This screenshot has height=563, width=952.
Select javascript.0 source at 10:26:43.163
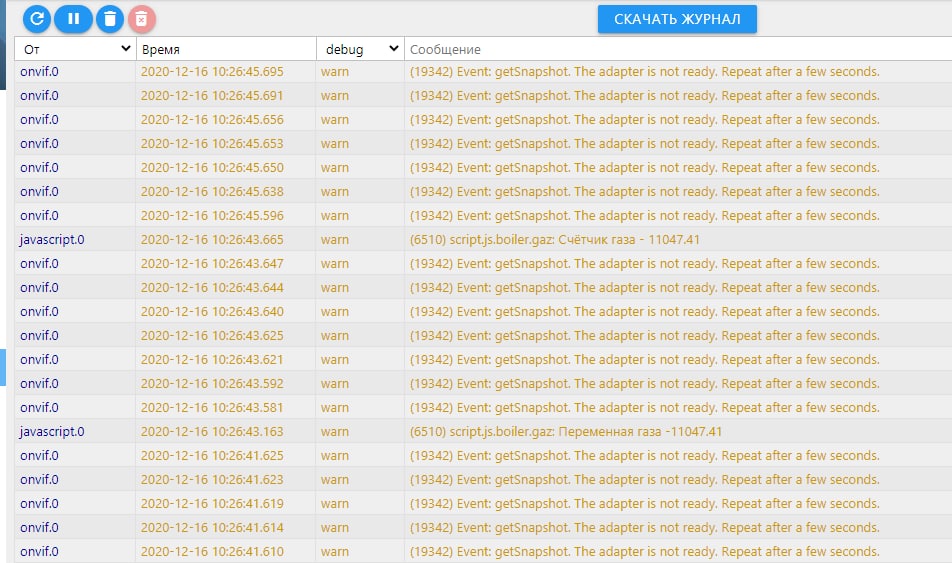click(x=52, y=432)
